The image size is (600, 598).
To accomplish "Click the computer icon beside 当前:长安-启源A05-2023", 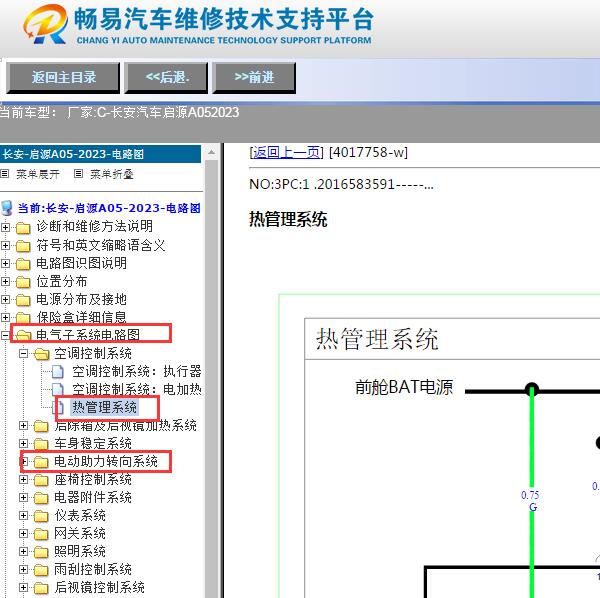I will click(x=7, y=208).
